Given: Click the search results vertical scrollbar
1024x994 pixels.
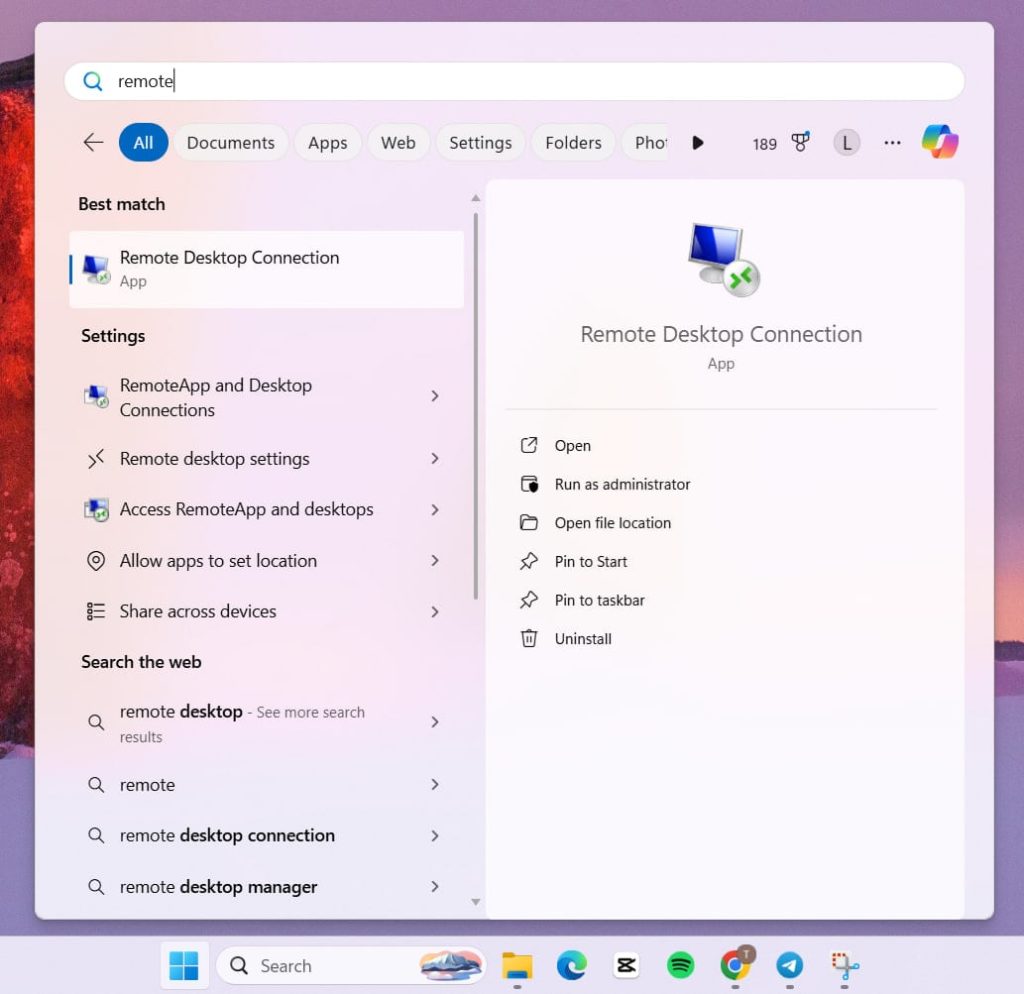Looking at the screenshot, I should 475,400.
